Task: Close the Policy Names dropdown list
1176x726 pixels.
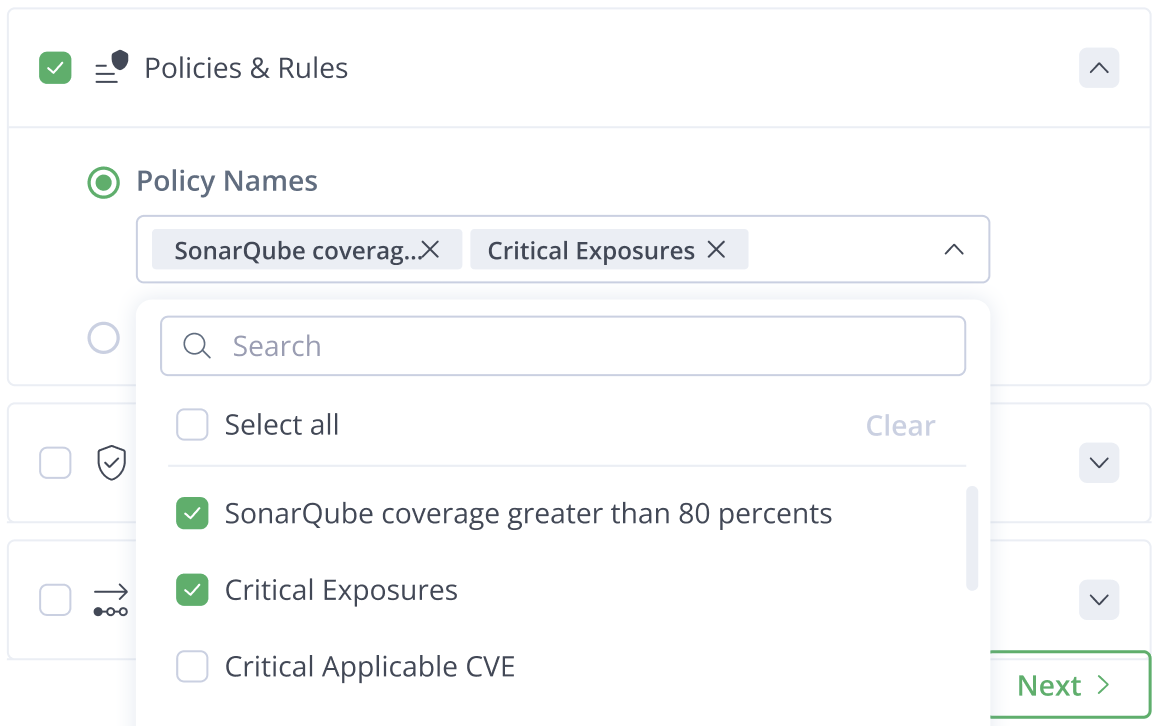Action: [953, 250]
